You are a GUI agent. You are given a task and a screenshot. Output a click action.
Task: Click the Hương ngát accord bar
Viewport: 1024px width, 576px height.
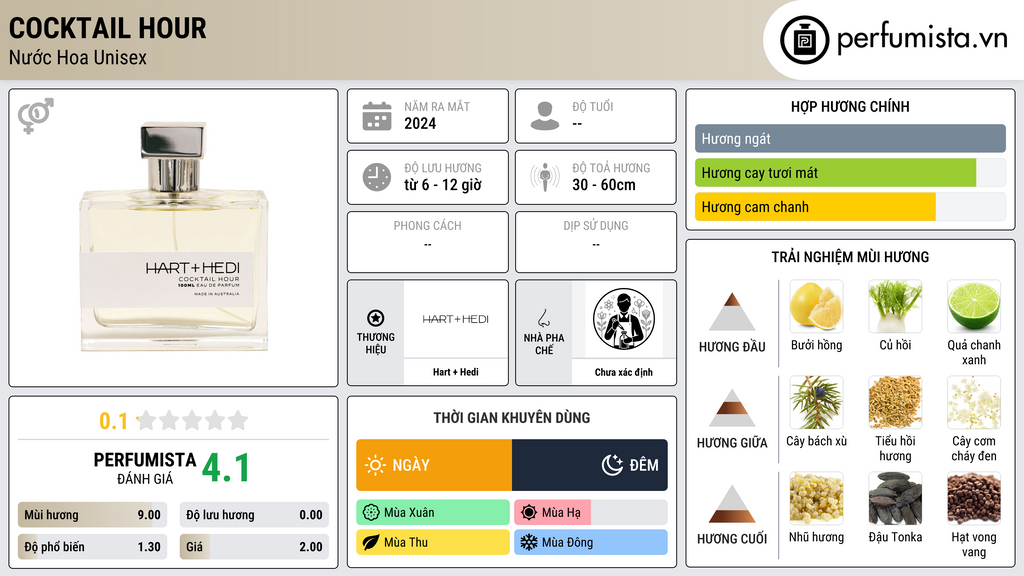click(x=850, y=138)
